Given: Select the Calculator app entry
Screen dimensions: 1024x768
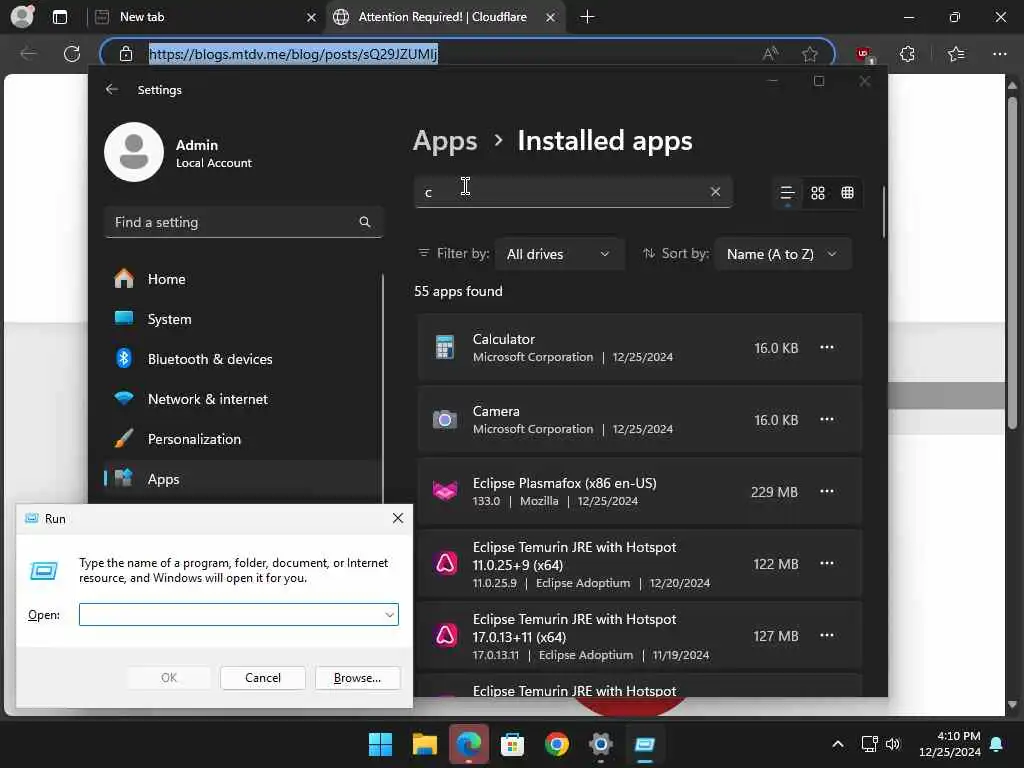Looking at the screenshot, I should click(x=640, y=347).
